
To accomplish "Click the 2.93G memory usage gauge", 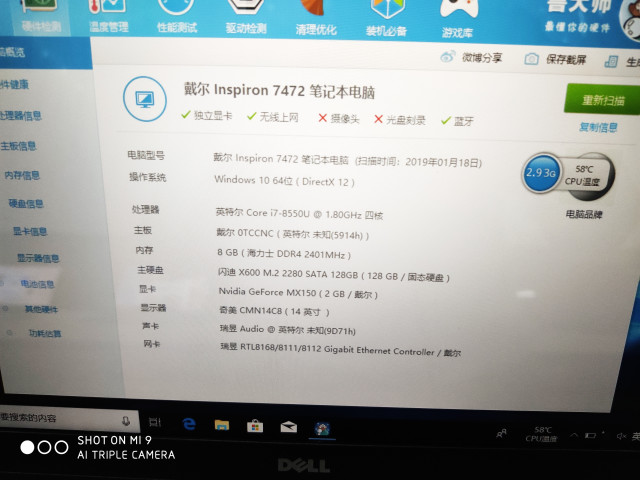I will (541, 173).
